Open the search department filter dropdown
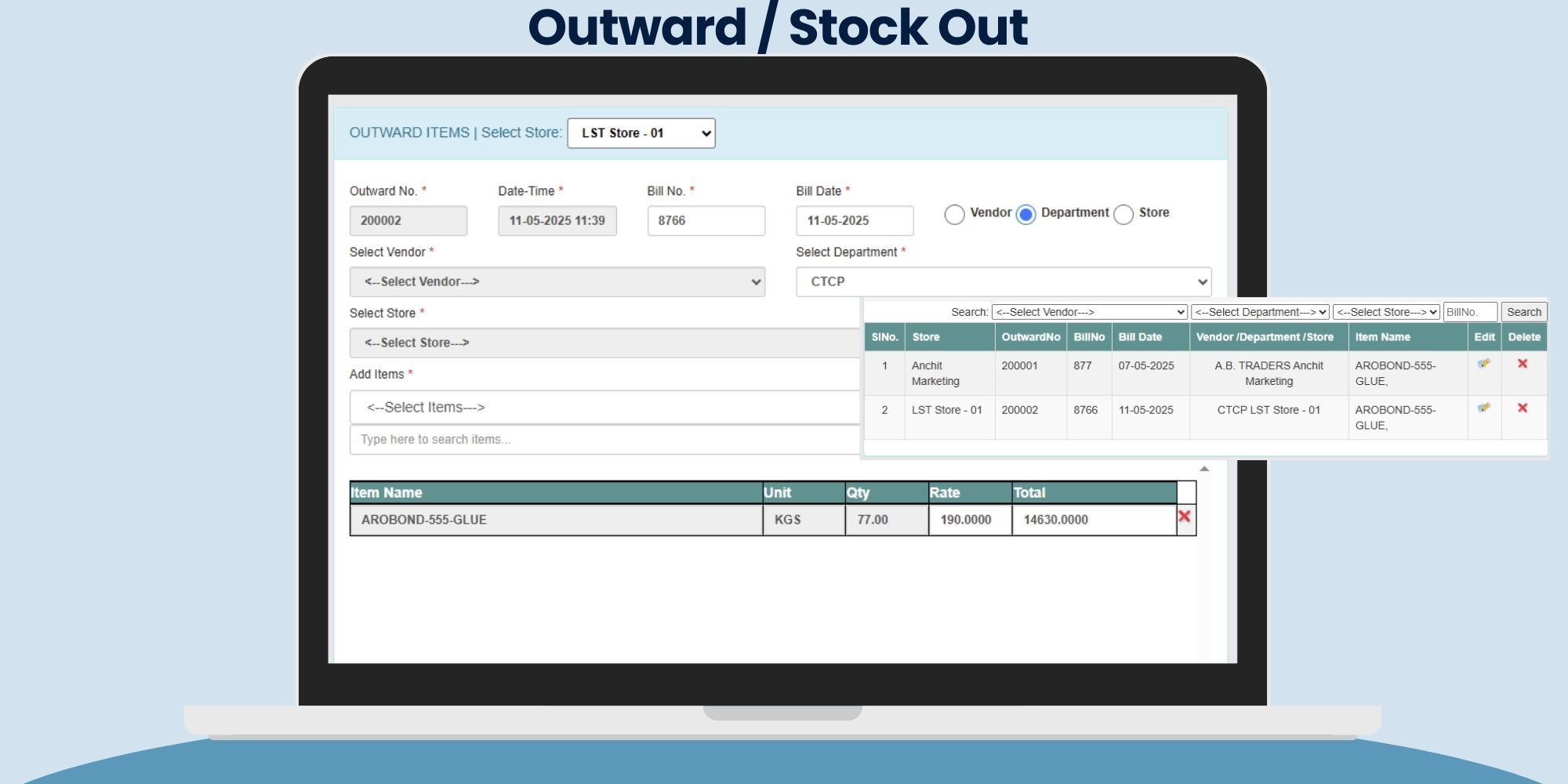This screenshot has width=1568, height=784. 1260,312
